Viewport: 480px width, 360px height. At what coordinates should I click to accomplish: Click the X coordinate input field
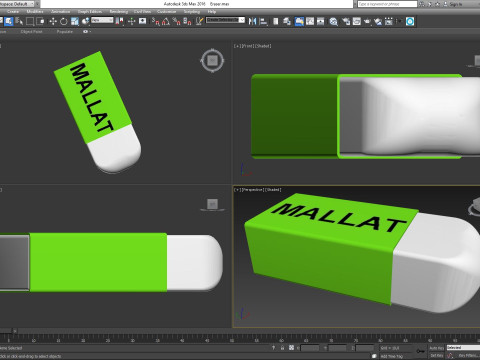(x=310, y=348)
